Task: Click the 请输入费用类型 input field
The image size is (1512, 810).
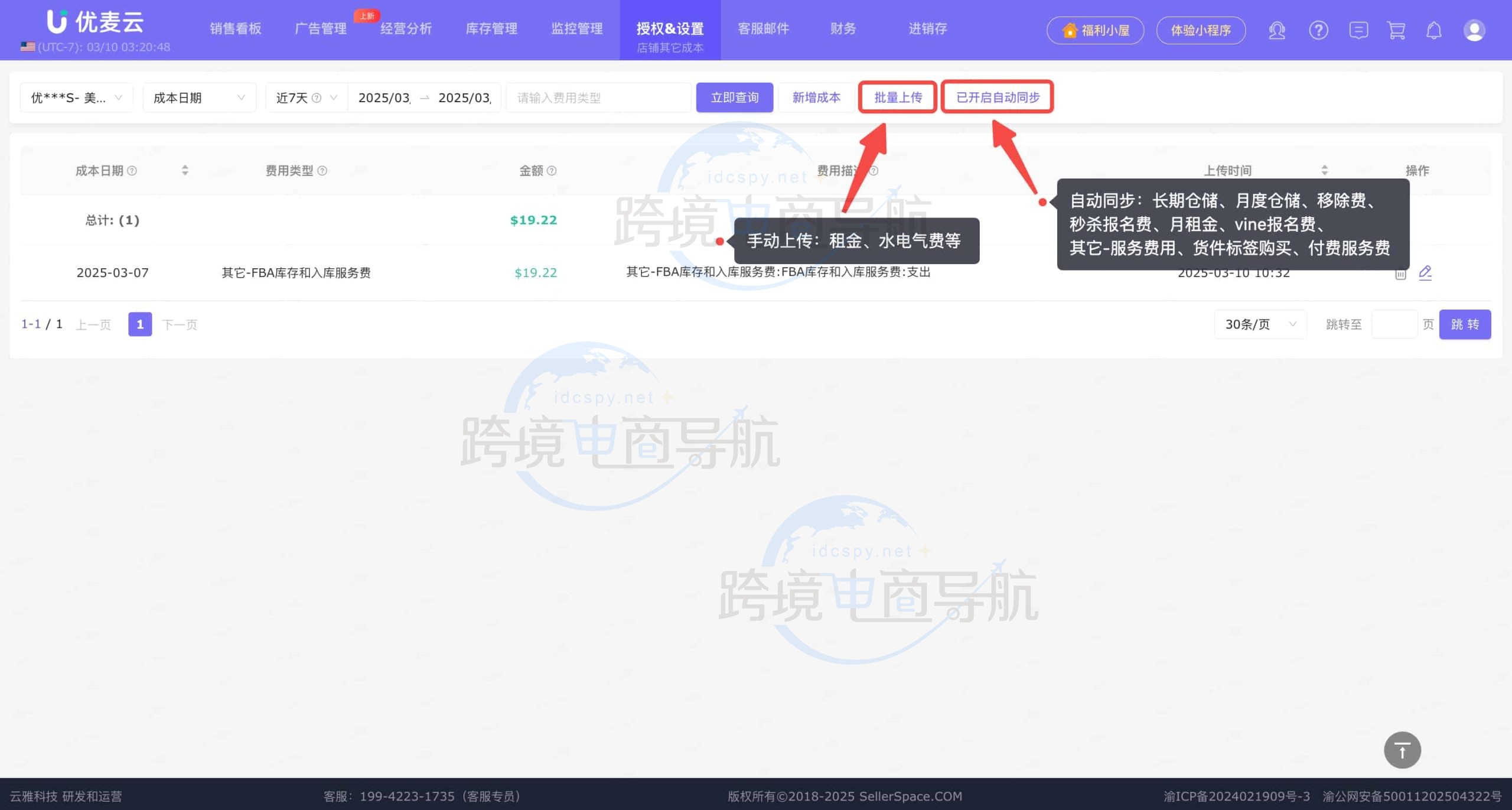Action: click(598, 98)
